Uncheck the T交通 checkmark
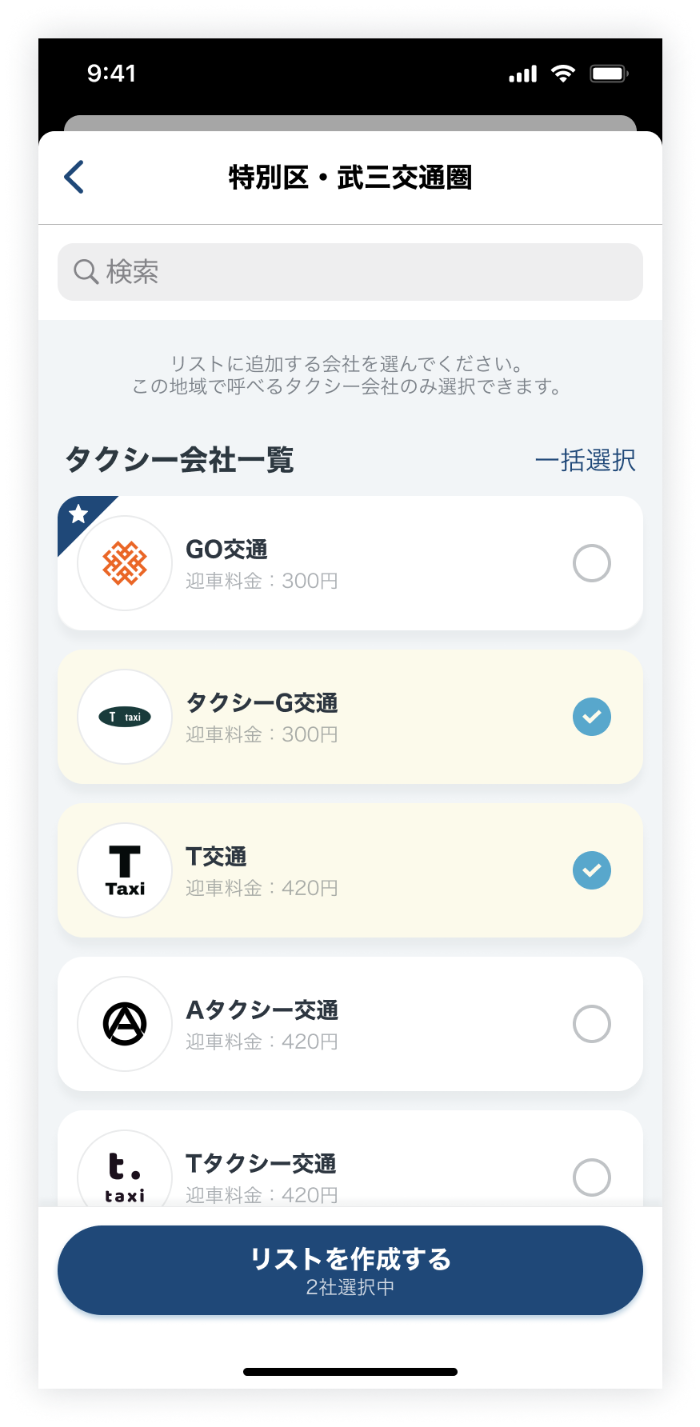 pyautogui.click(x=591, y=870)
